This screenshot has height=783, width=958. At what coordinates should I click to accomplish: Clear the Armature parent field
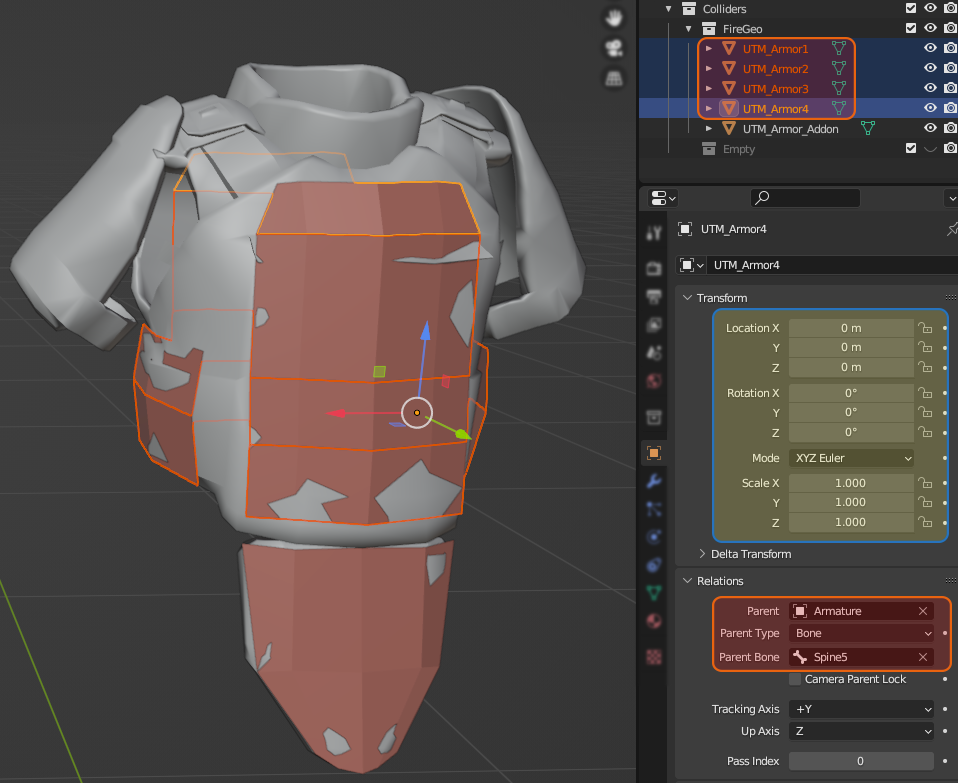922,611
